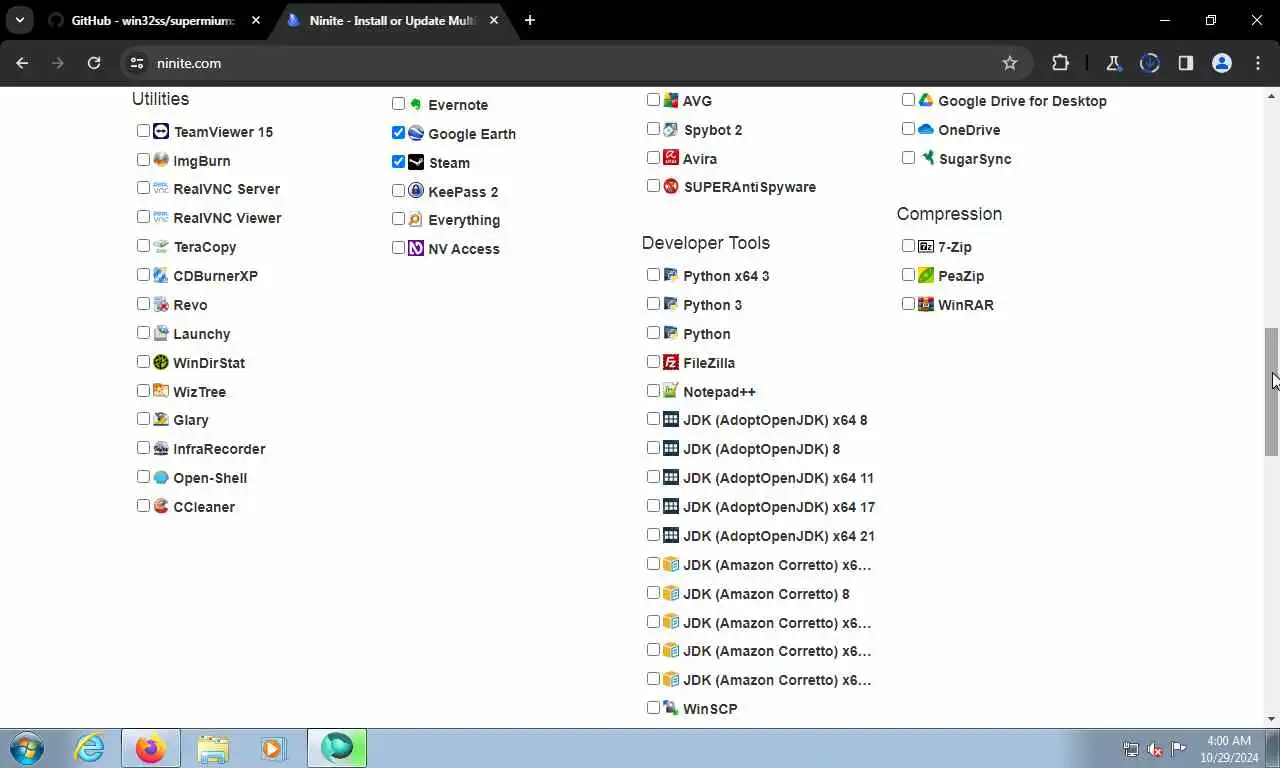Image resolution: width=1280 pixels, height=768 pixels.
Task: Click the TeraCopy icon
Action: [x=161, y=246]
